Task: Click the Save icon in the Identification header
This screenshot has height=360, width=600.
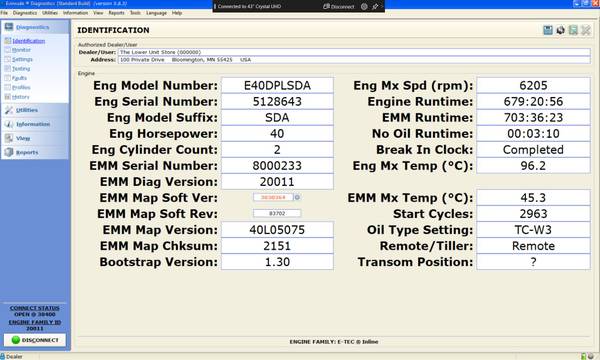Action: [x=548, y=30]
